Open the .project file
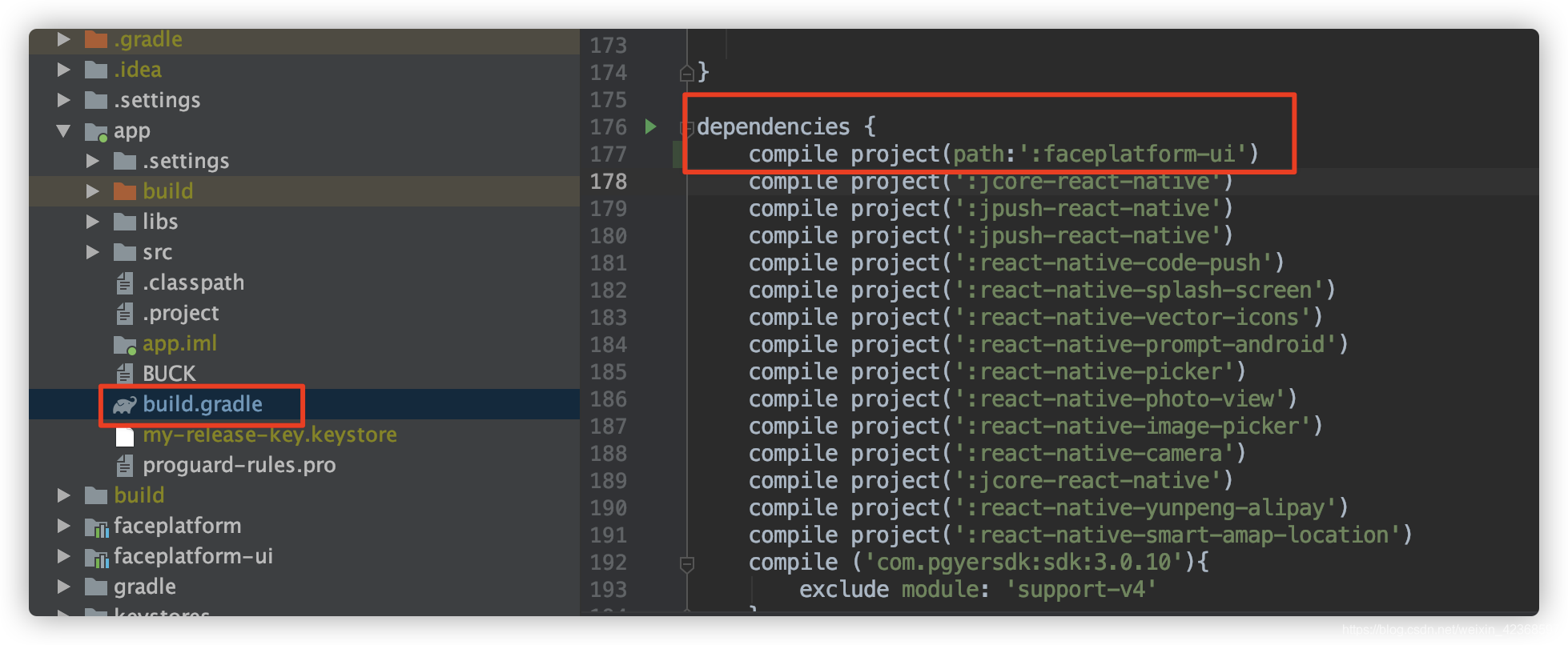This screenshot has width=1568, height=645. pos(181,314)
